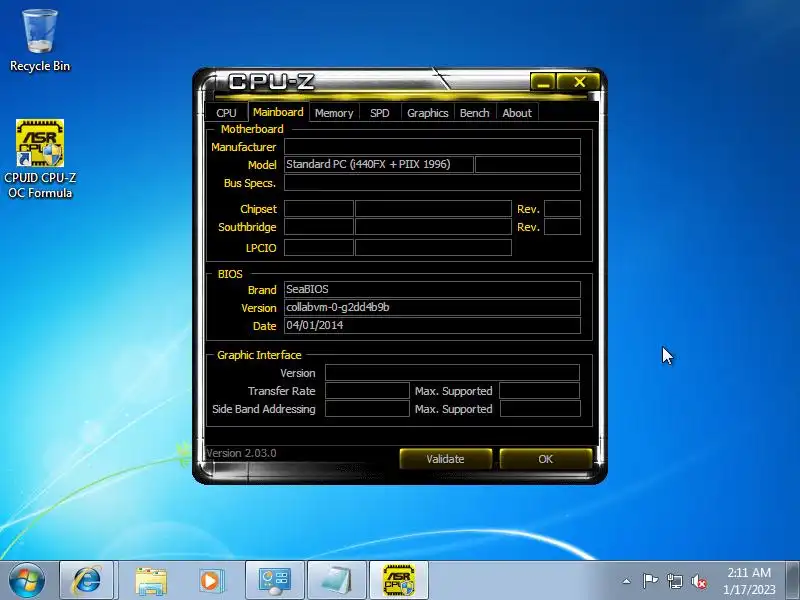
Task: Switch to the Graphics tab
Action: (x=428, y=113)
